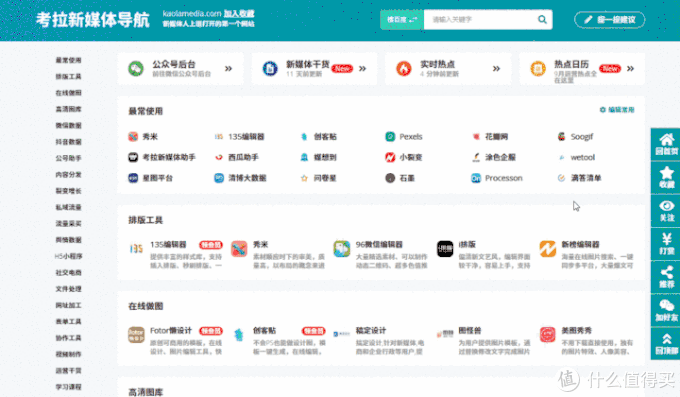The height and width of the screenshot is (397, 680).
Task: Click the 考拉新媒体导航 site logo
Action: 93,20
